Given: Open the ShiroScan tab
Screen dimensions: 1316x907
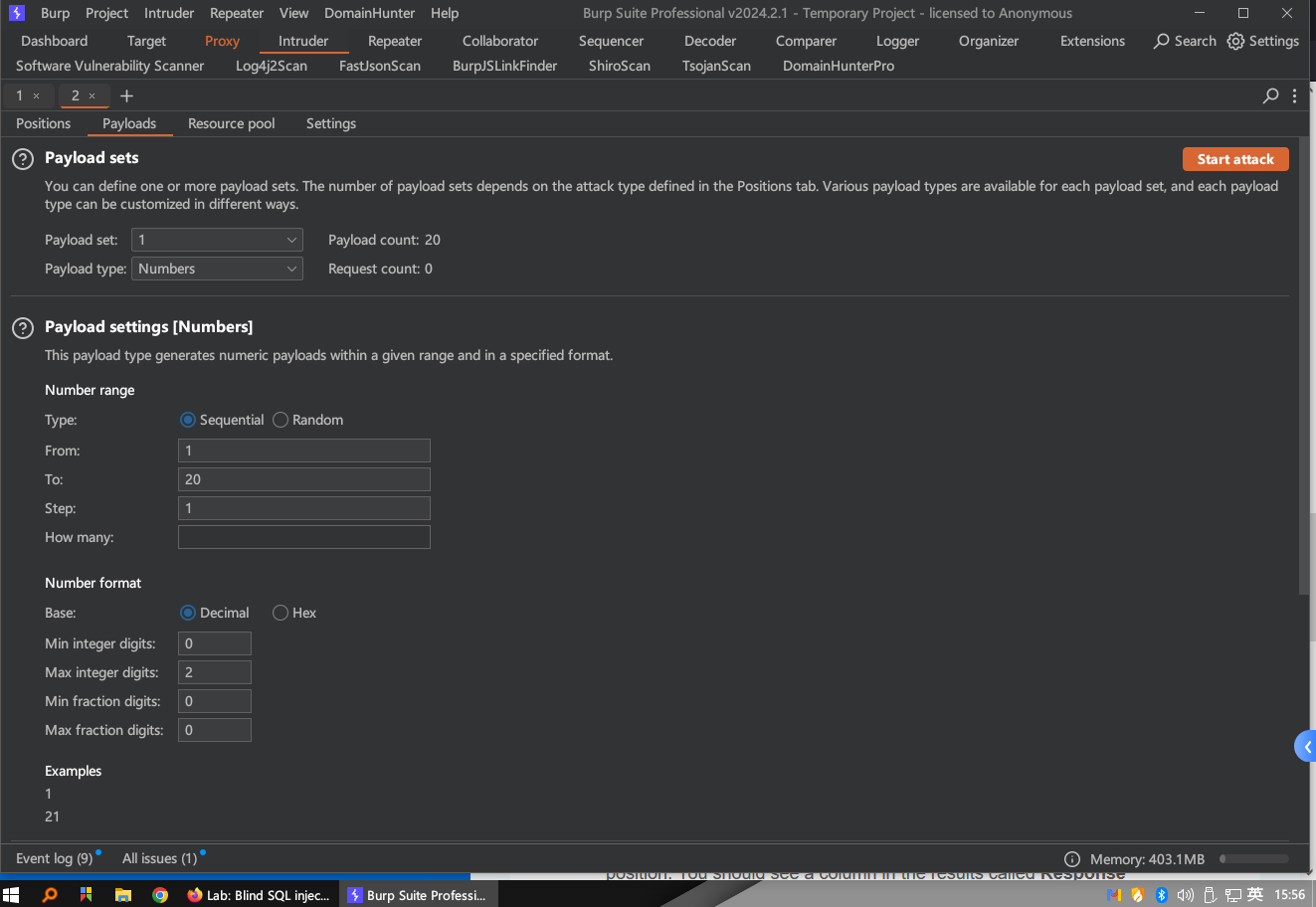Looking at the screenshot, I should tap(619, 66).
